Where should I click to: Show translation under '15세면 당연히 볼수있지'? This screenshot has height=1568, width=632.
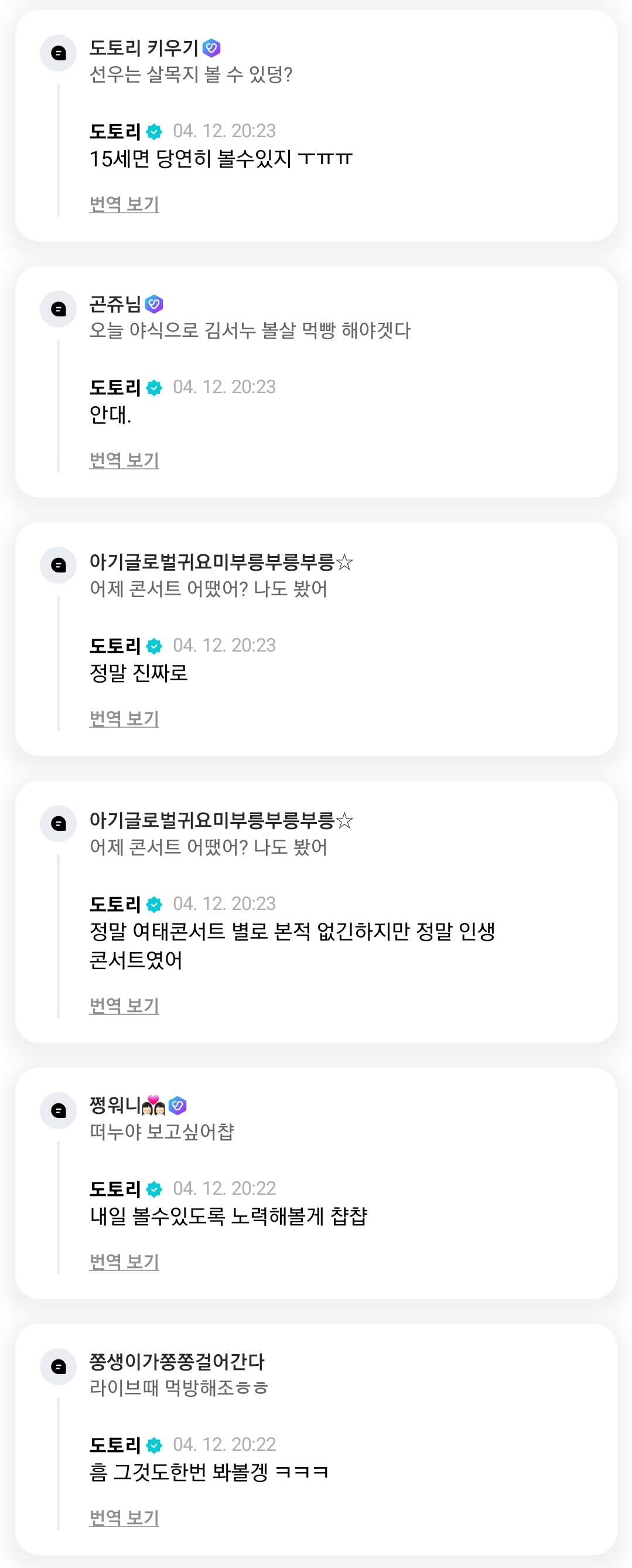pyautogui.click(x=124, y=204)
